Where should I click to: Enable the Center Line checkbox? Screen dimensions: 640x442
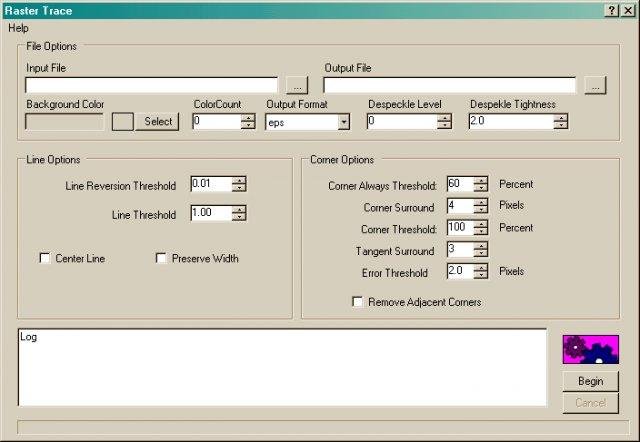pyautogui.click(x=45, y=258)
